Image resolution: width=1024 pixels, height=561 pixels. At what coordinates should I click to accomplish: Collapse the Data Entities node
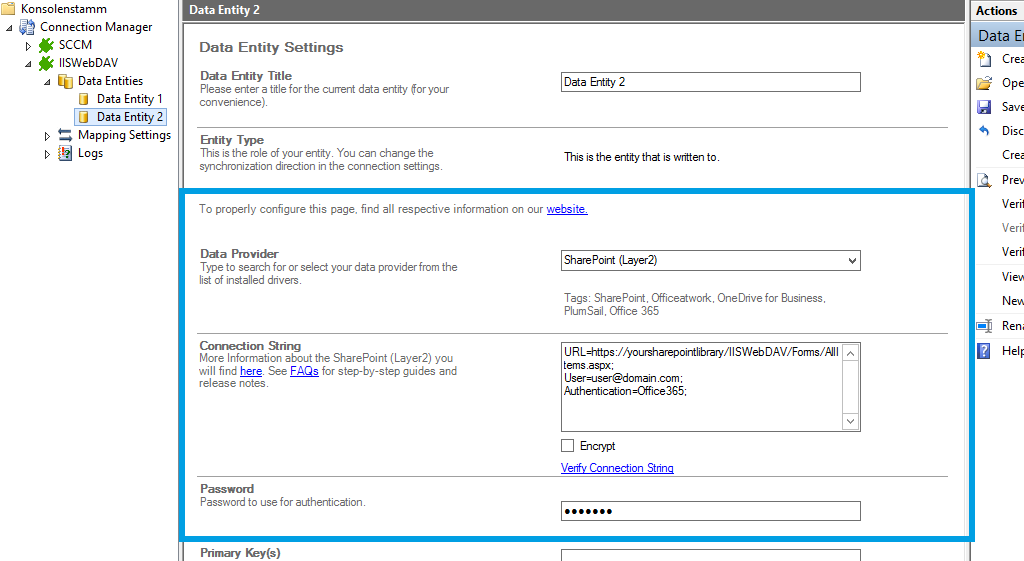(x=47, y=81)
